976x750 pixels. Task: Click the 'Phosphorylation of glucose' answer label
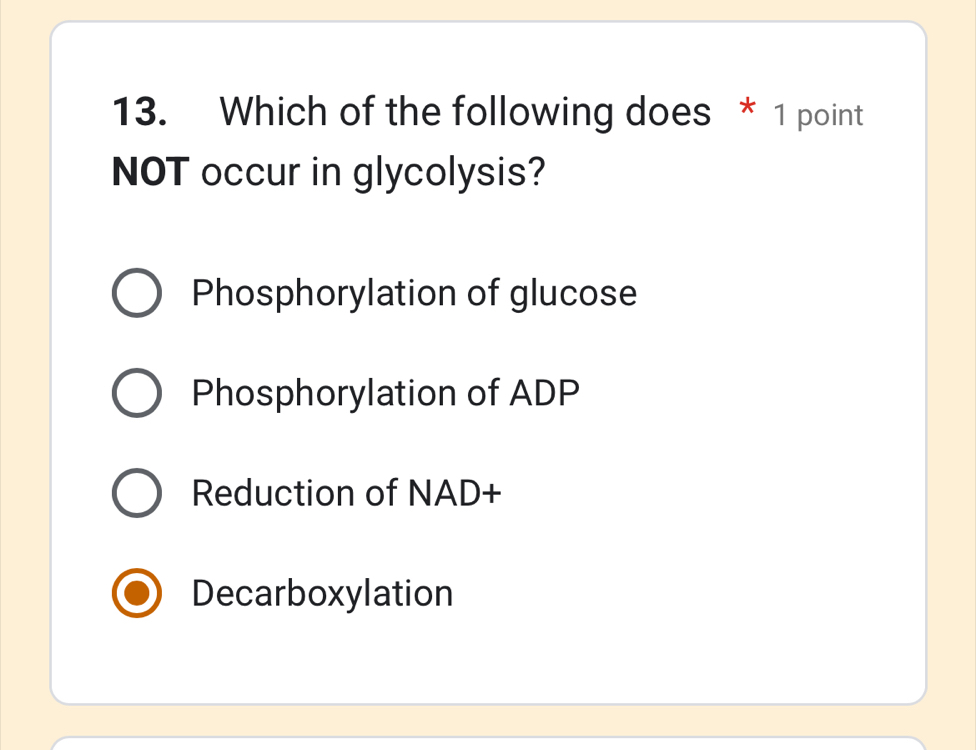click(x=414, y=293)
